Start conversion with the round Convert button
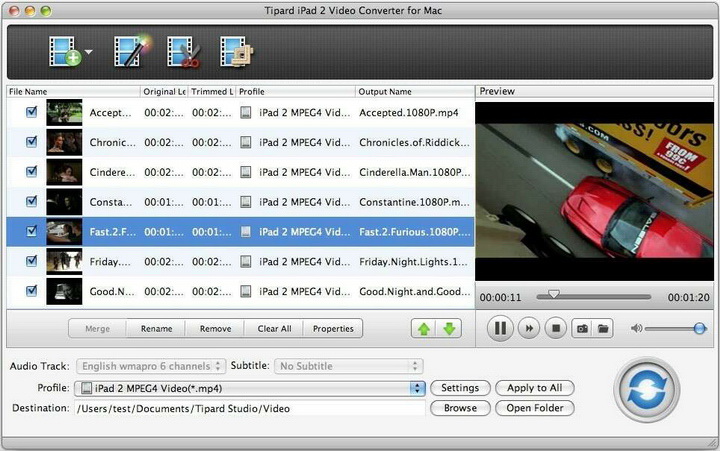Image resolution: width=720 pixels, height=451 pixels. click(647, 390)
